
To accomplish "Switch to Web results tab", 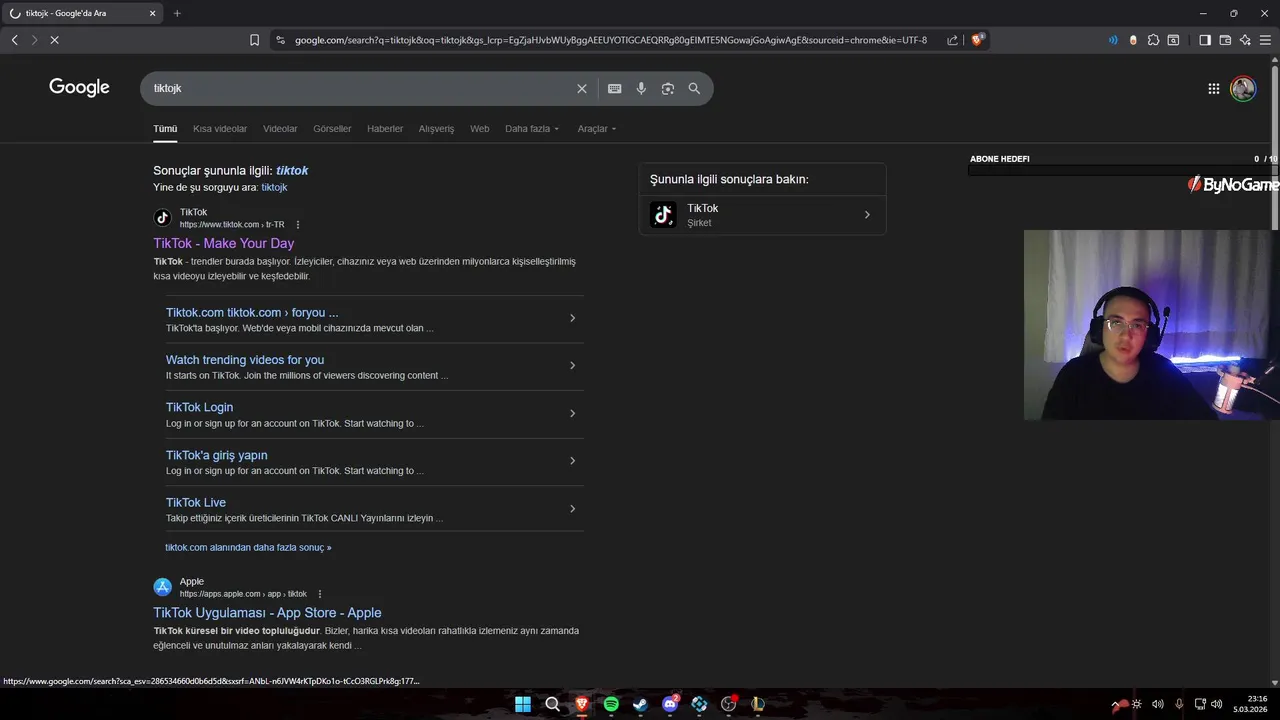I will [480, 129].
